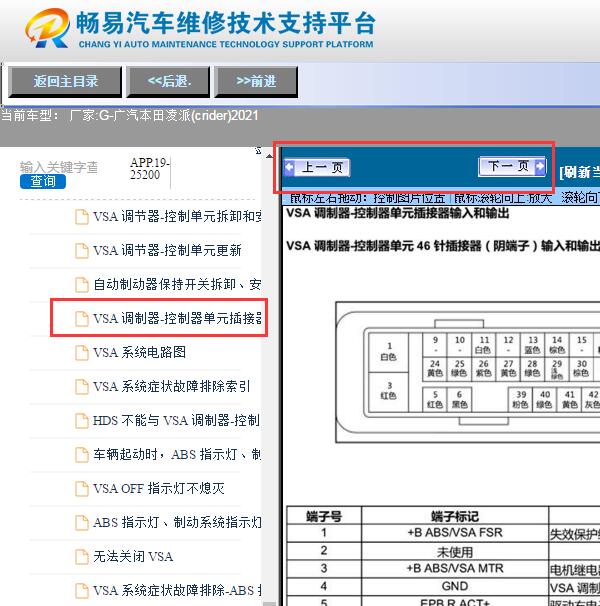Image resolution: width=600 pixels, height=606 pixels.
Task: Go back with <<后退 button
Action: (169, 81)
